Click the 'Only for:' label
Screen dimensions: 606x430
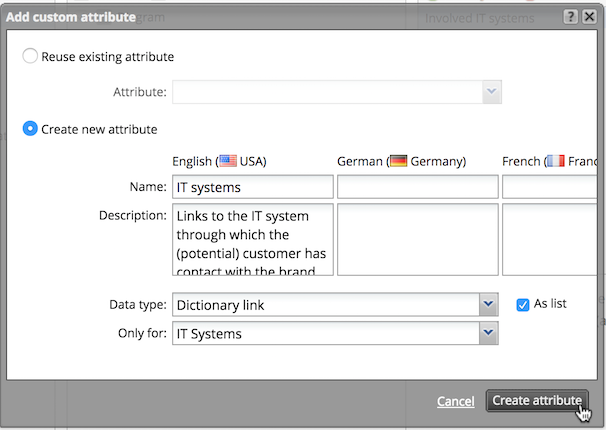coord(142,333)
